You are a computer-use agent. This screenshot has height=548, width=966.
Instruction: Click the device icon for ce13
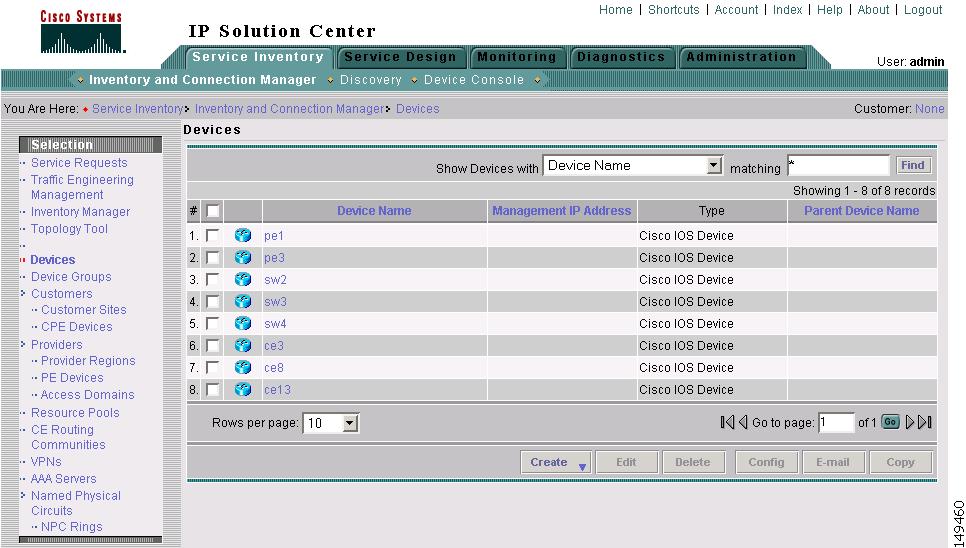pyautogui.click(x=243, y=390)
